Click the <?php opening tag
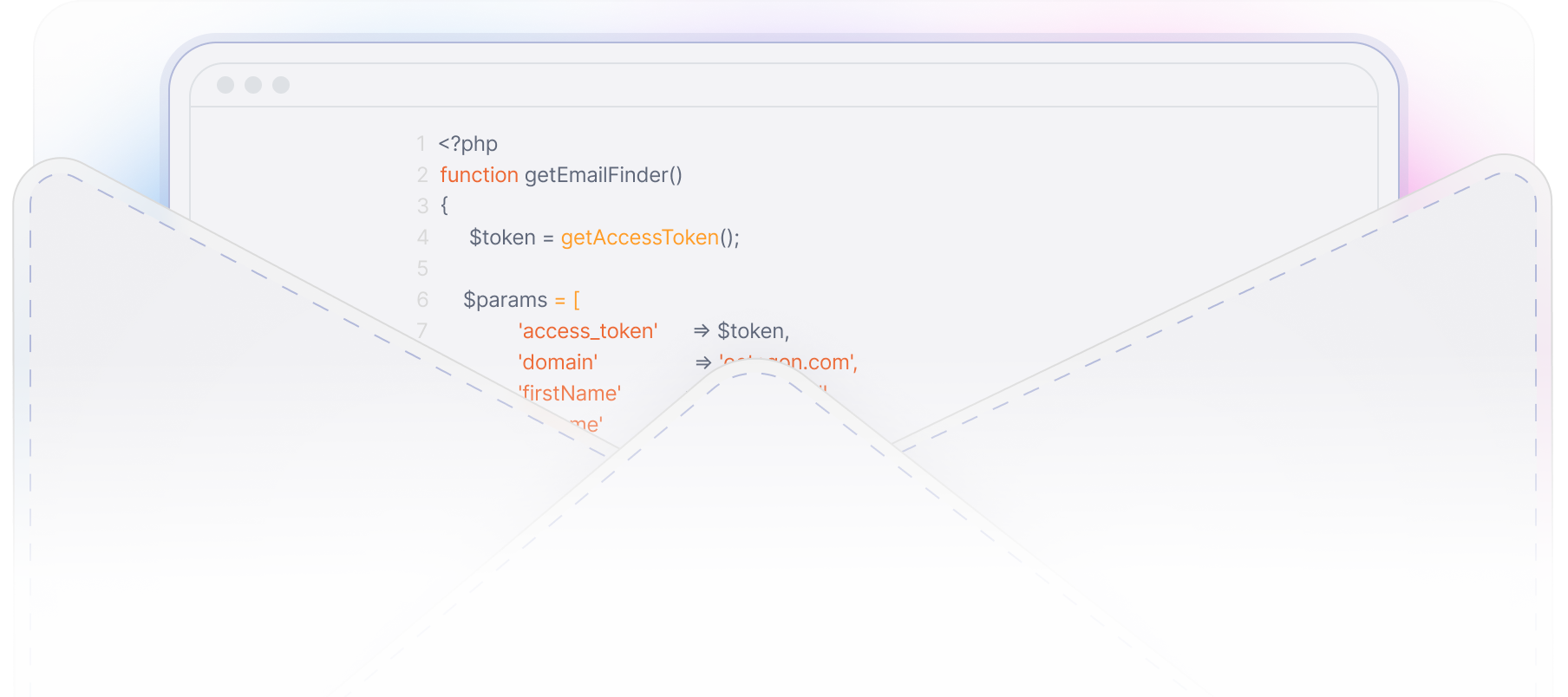Image resolution: width=1568 pixels, height=697 pixels. (x=468, y=144)
